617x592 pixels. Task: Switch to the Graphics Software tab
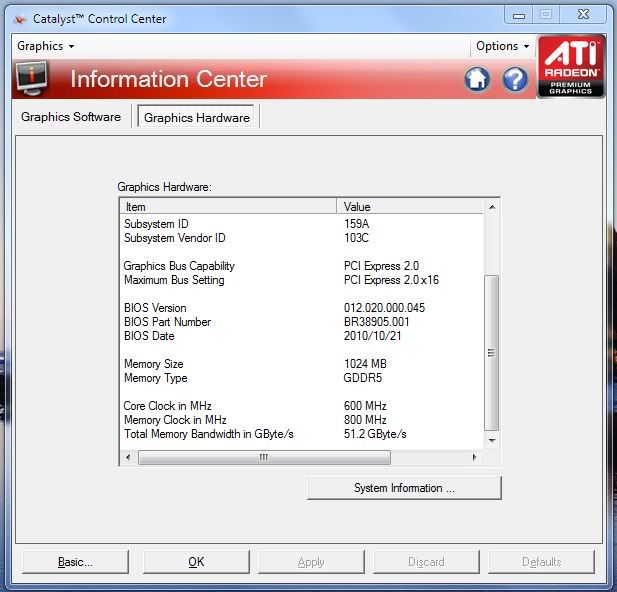[71, 117]
